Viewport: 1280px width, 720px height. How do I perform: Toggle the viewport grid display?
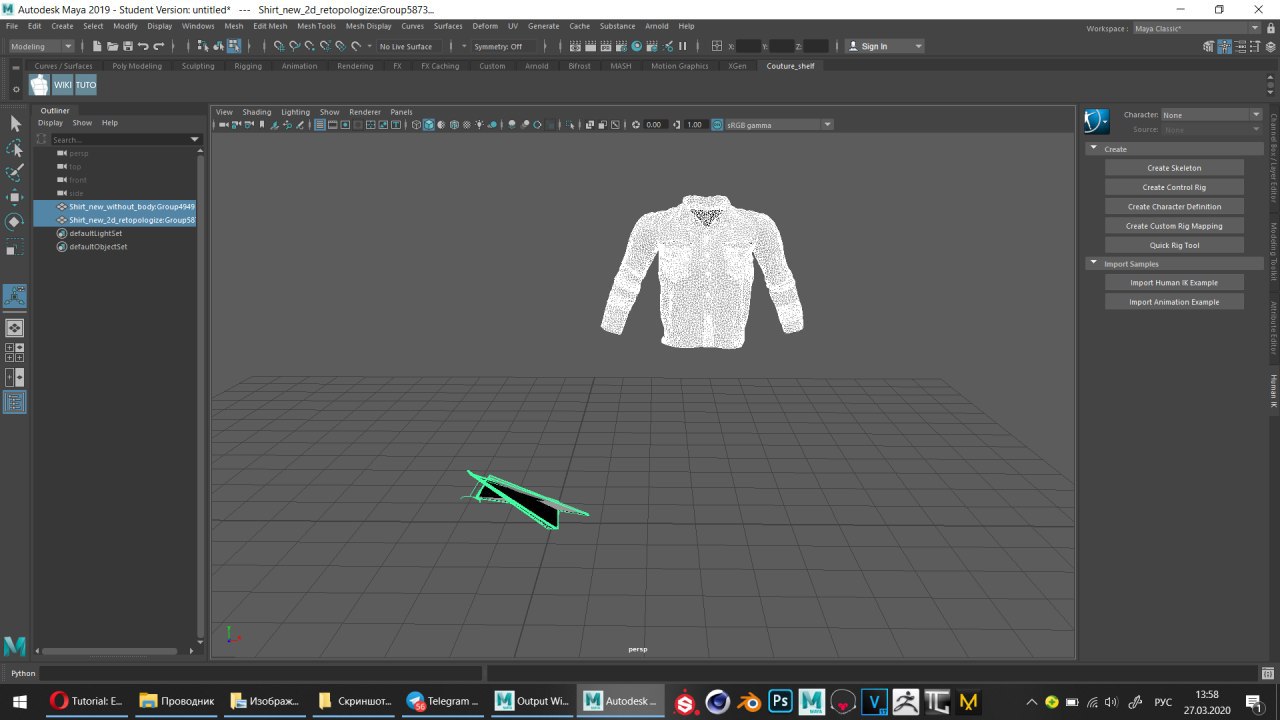pyautogui.click(x=320, y=125)
